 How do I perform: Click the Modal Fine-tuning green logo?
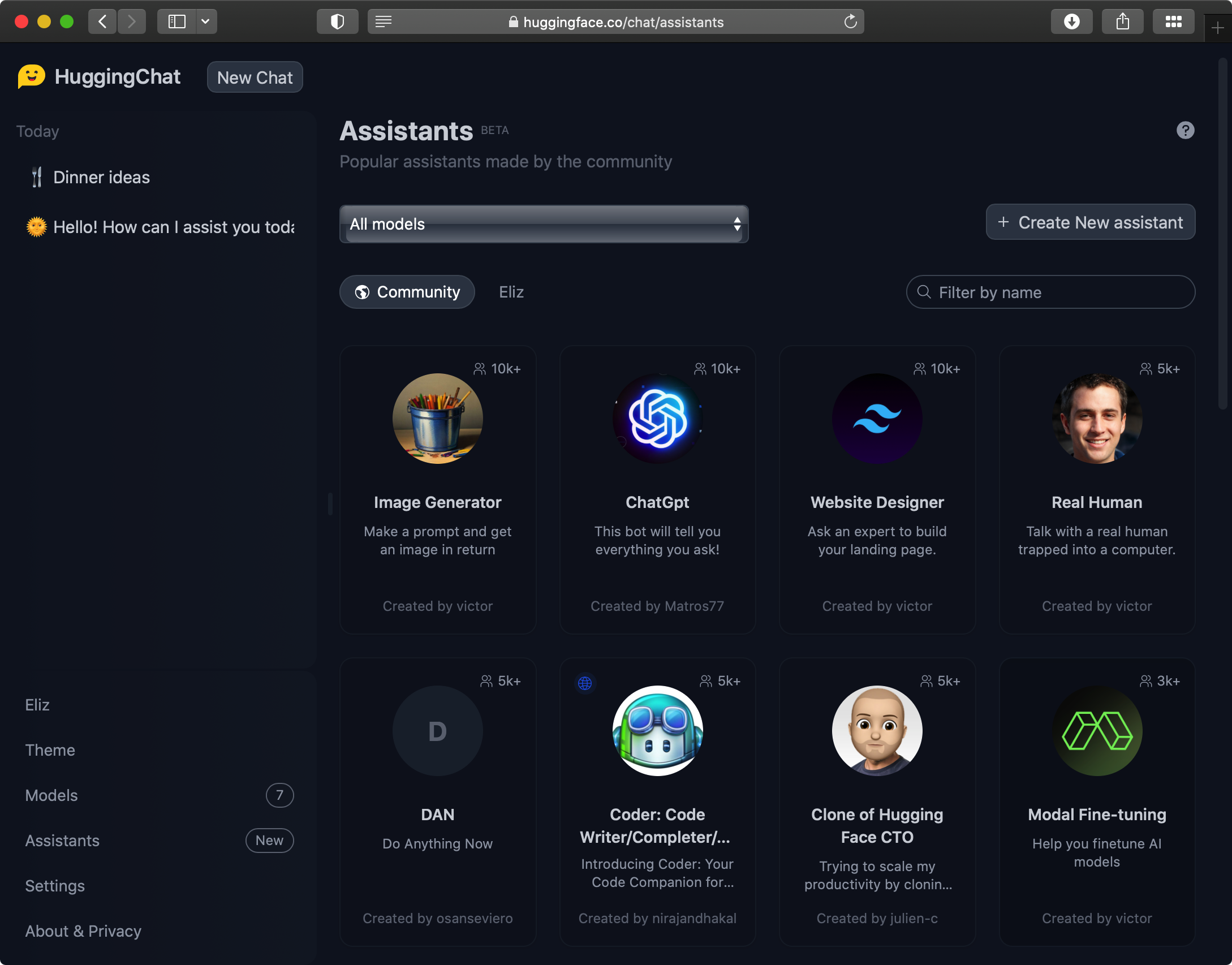point(1097,731)
